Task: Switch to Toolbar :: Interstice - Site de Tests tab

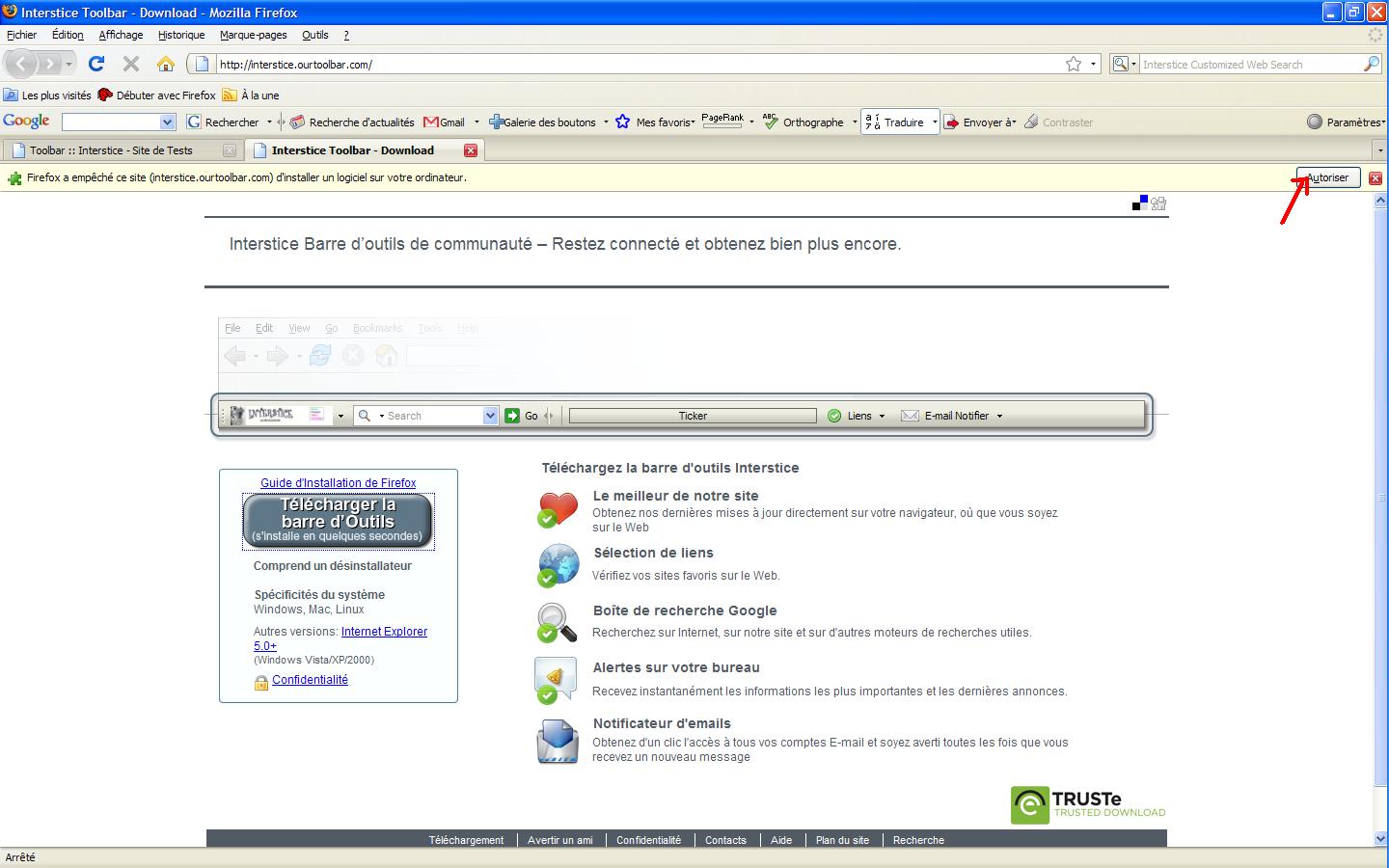Action: tap(111, 150)
